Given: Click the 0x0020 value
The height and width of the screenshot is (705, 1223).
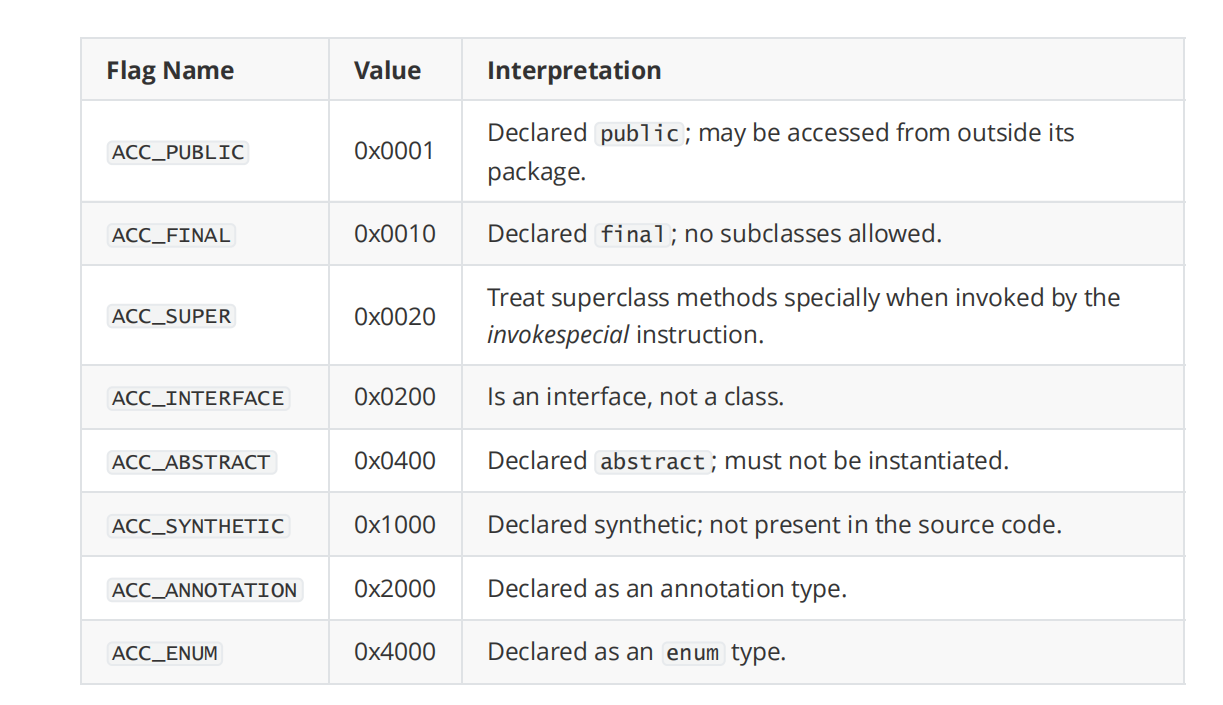Looking at the screenshot, I should 395,316.
